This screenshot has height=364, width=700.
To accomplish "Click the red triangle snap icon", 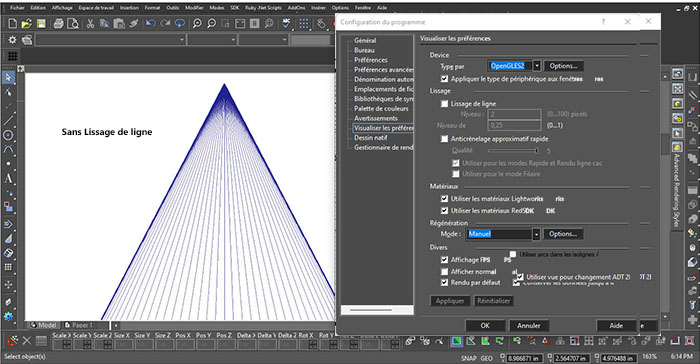I will (545, 342).
